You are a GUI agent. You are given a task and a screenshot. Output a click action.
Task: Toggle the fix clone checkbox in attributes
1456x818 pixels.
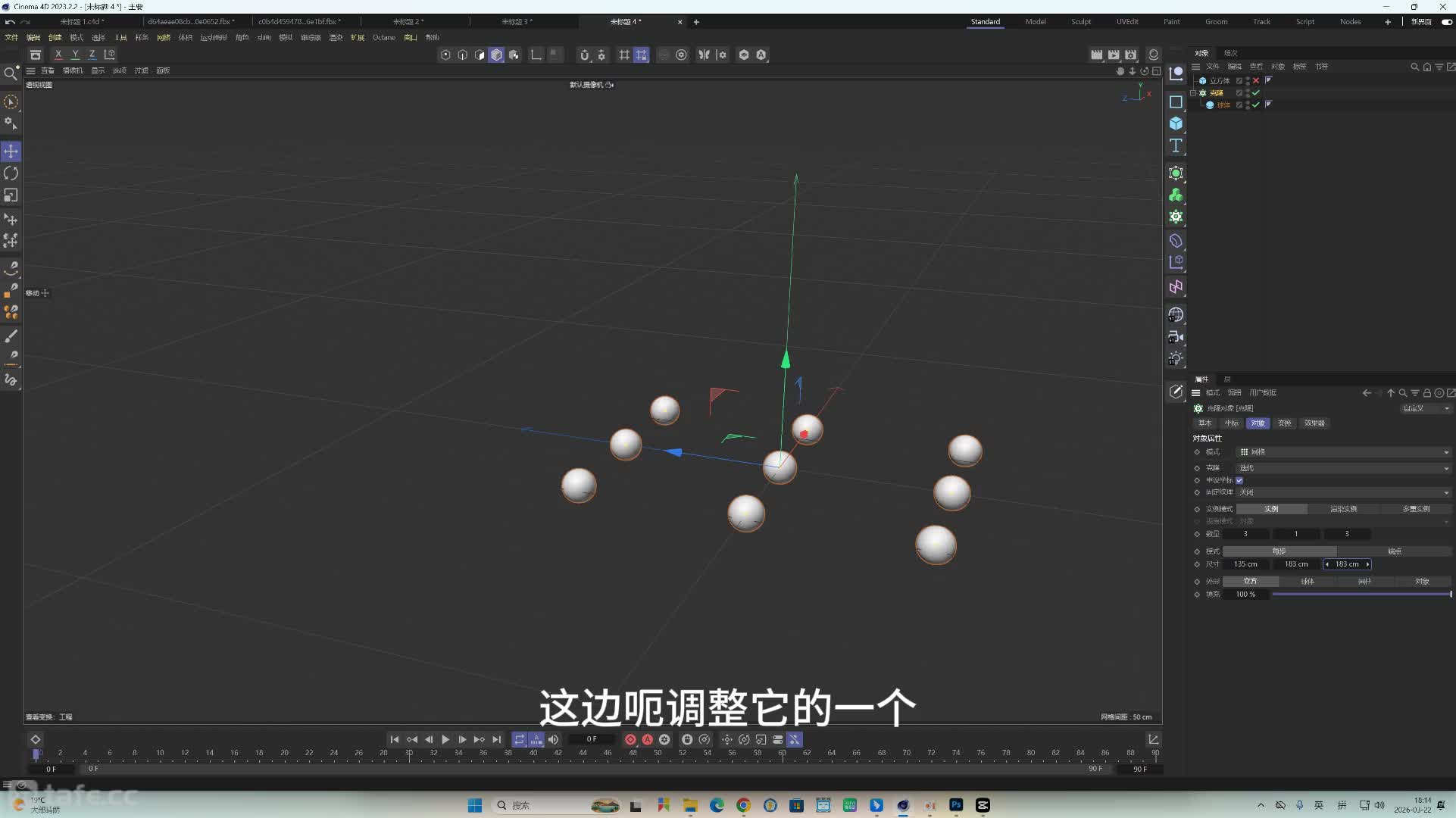(1239, 480)
